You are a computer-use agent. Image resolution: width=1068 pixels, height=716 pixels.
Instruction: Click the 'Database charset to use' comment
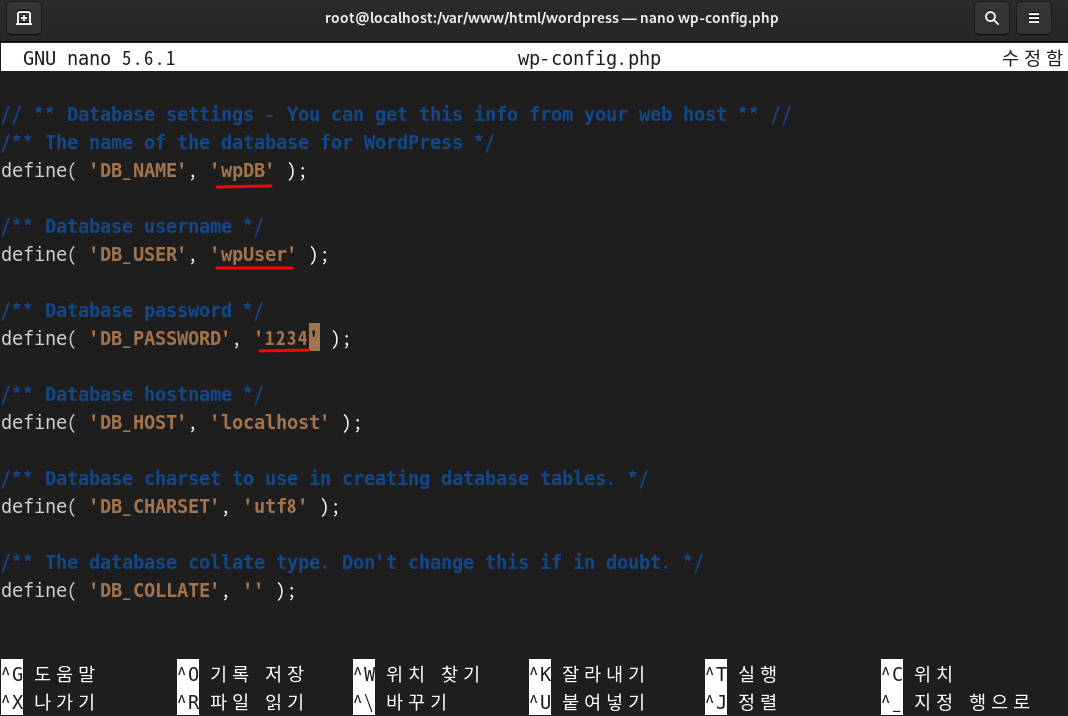click(x=325, y=478)
